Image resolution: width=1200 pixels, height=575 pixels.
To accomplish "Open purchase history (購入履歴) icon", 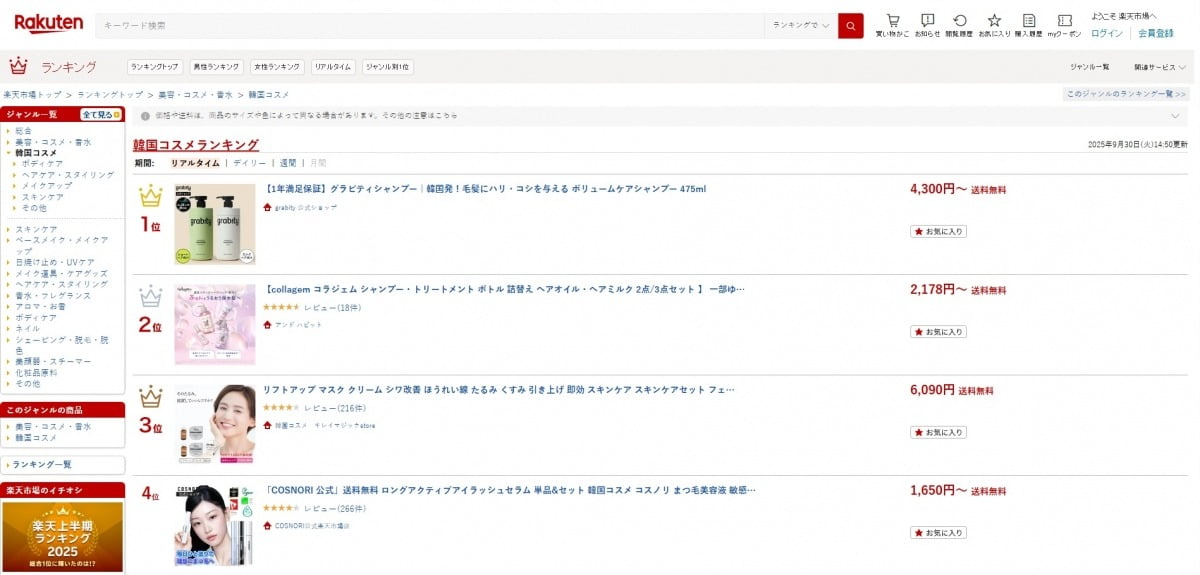I will coord(1028,25).
